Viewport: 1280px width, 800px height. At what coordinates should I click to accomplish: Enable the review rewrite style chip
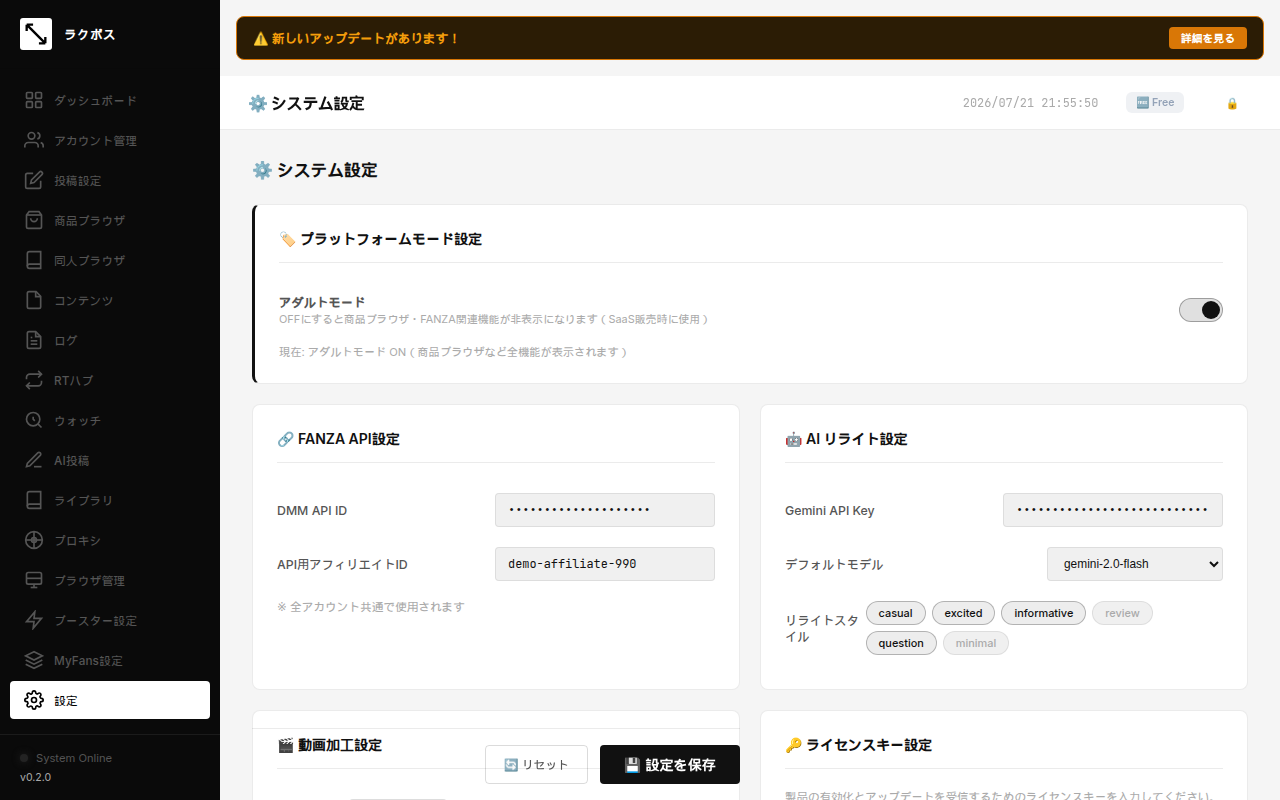(1122, 613)
